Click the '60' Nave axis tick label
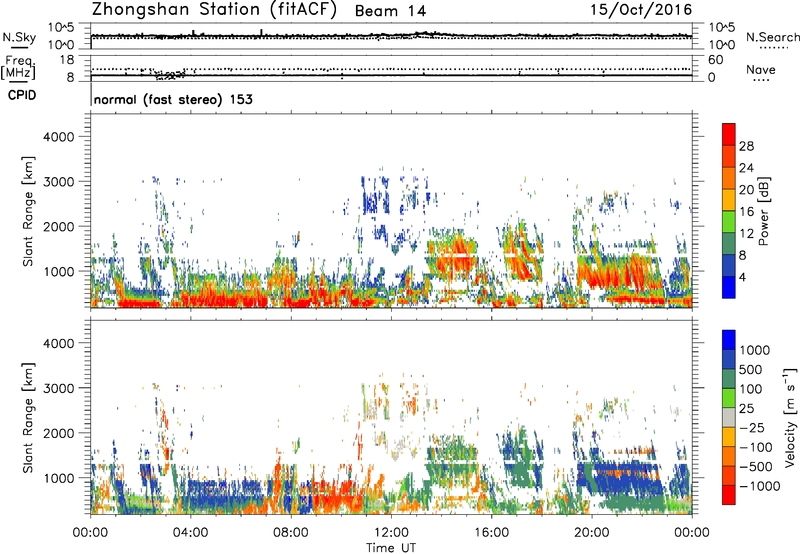This screenshot has width=800, height=554. click(716, 60)
